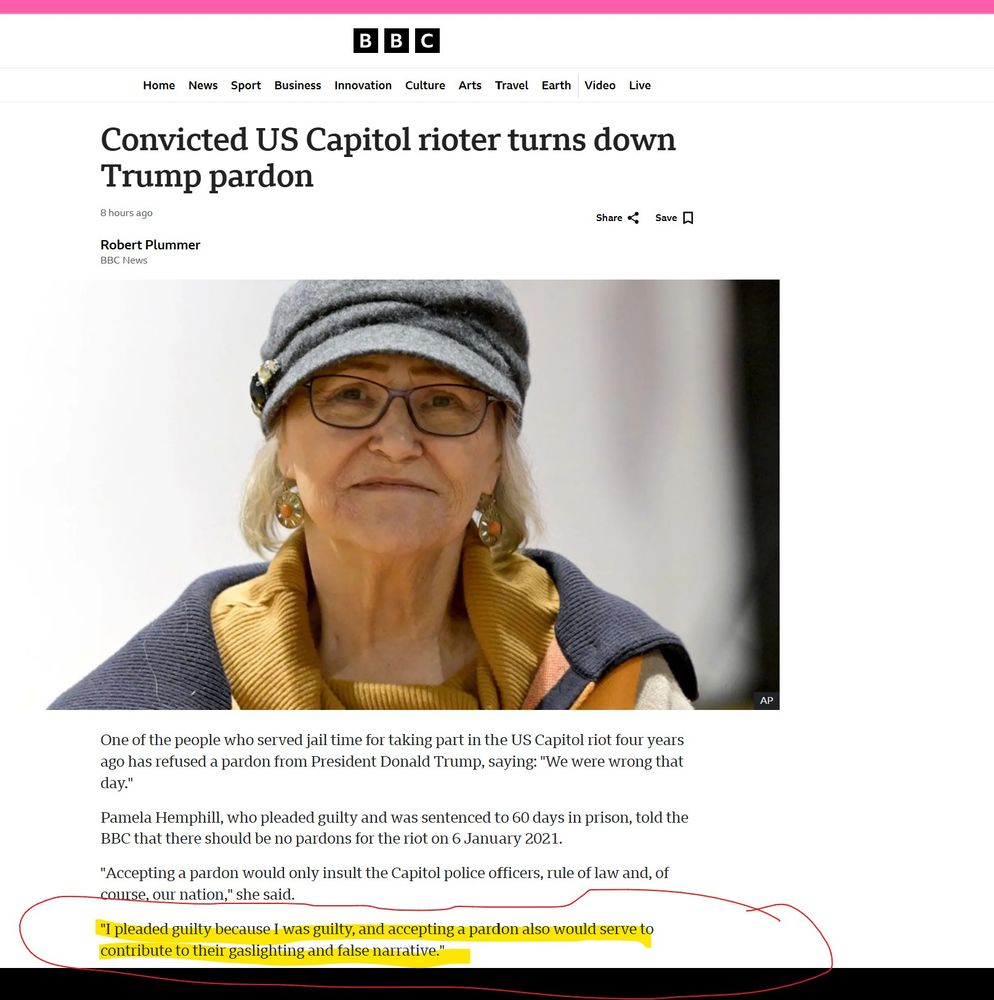Image resolution: width=994 pixels, height=1000 pixels.
Task: Select the Business navigation item
Action: tap(298, 85)
